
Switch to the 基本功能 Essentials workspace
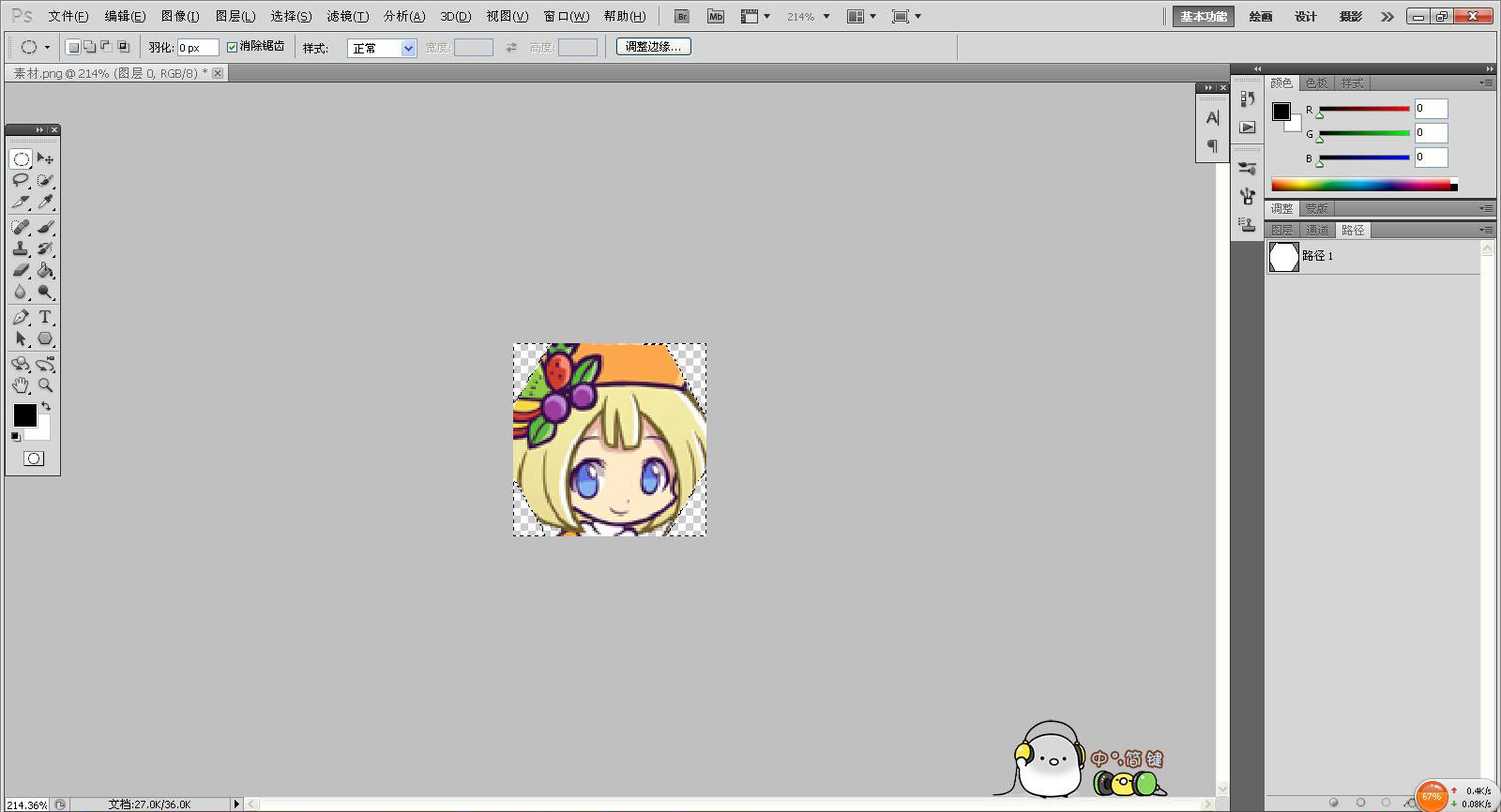[1204, 17]
